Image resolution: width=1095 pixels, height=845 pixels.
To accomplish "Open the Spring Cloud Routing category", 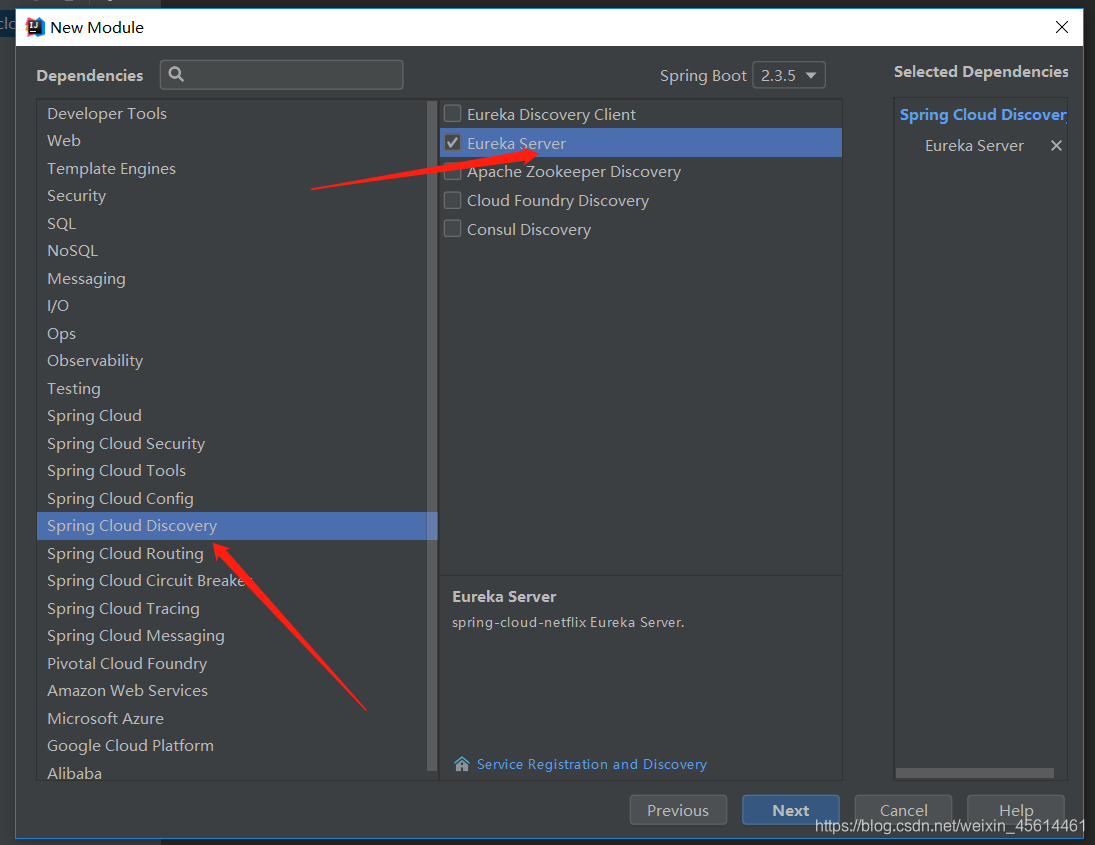I will click(x=231, y=553).
